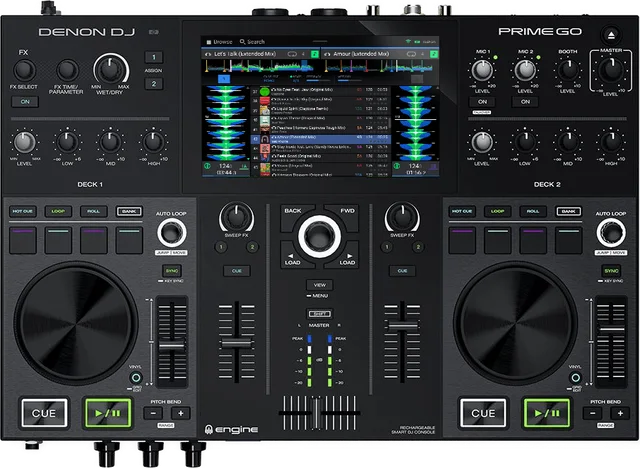Click the central browse encoder knob

pyautogui.click(x=320, y=236)
